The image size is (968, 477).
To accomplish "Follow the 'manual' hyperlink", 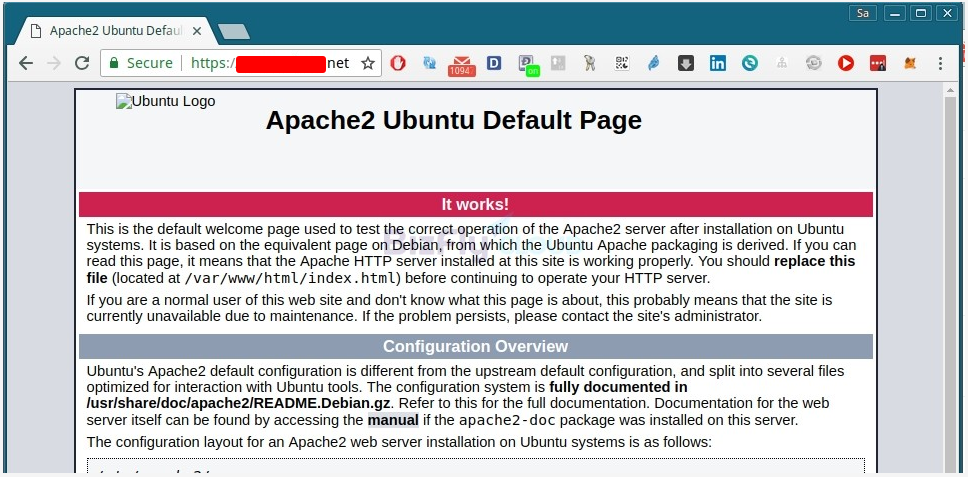I will click(x=393, y=421).
